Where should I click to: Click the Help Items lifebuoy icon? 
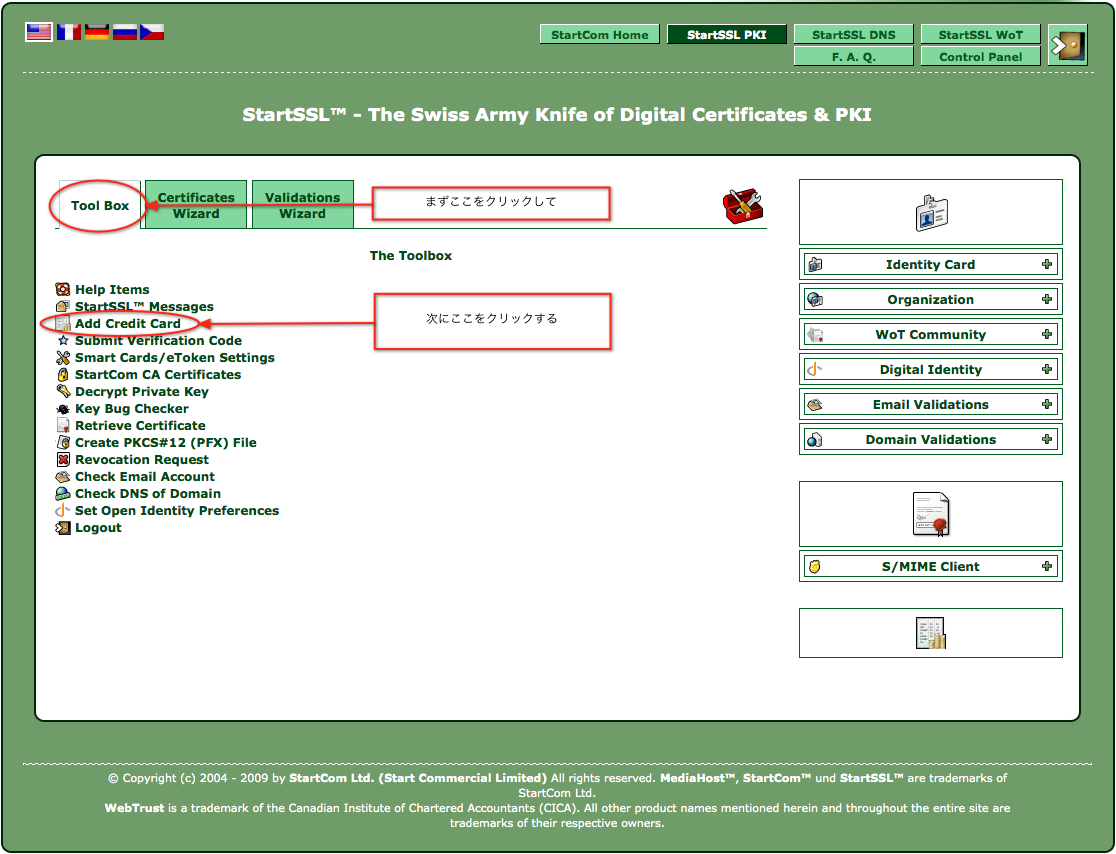[63, 289]
